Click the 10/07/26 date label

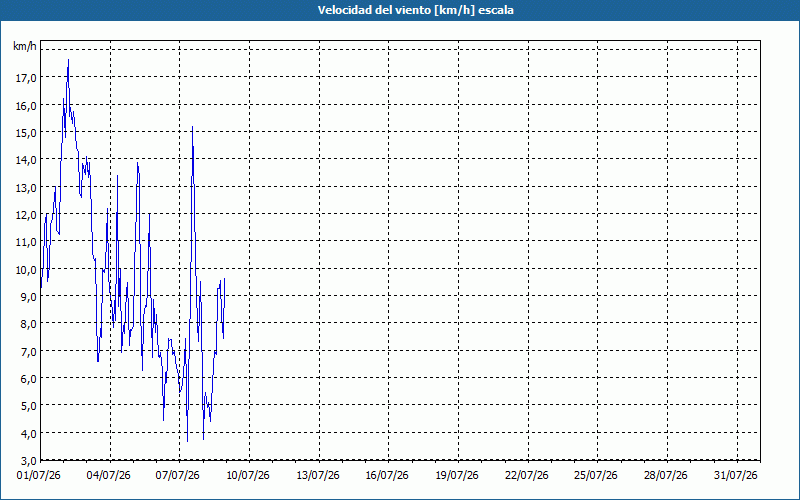click(248, 476)
